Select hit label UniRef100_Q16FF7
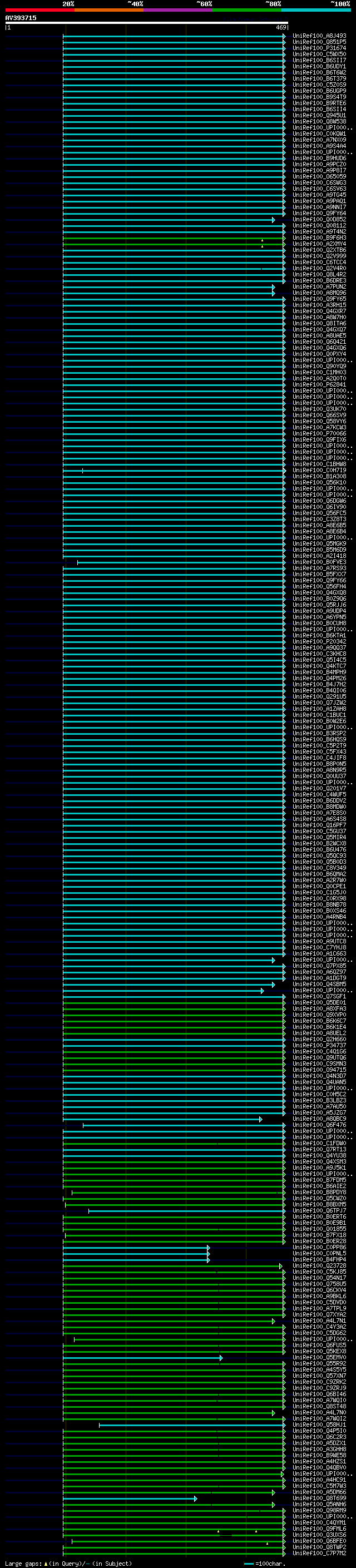 tap(319, 825)
